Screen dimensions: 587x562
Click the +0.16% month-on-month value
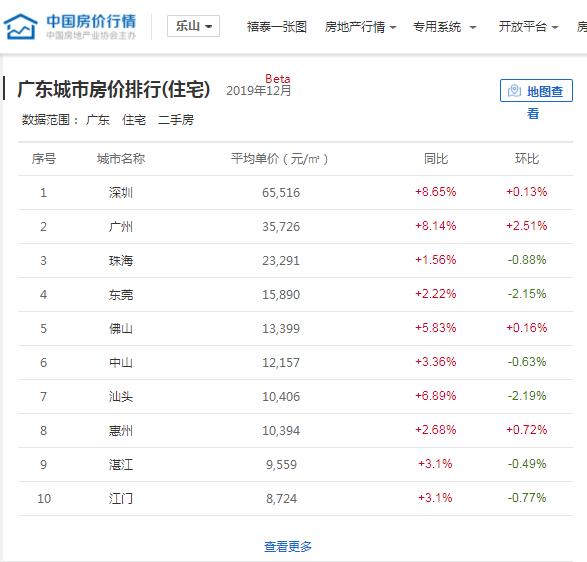[527, 328]
